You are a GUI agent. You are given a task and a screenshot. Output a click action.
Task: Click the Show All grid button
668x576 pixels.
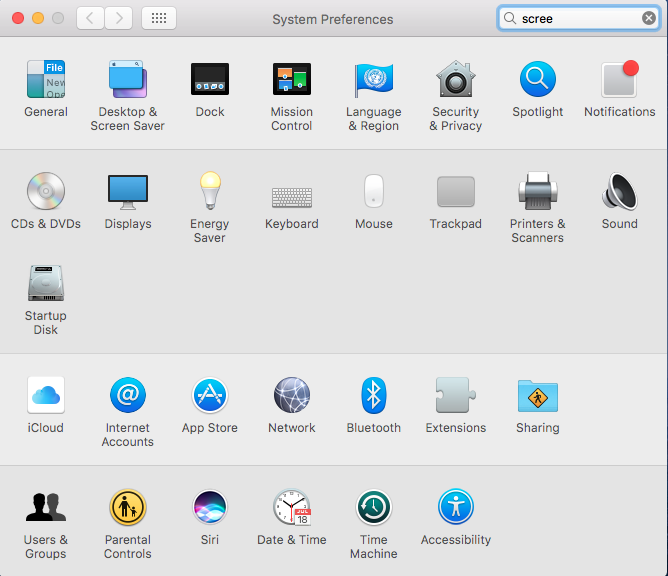coord(159,18)
